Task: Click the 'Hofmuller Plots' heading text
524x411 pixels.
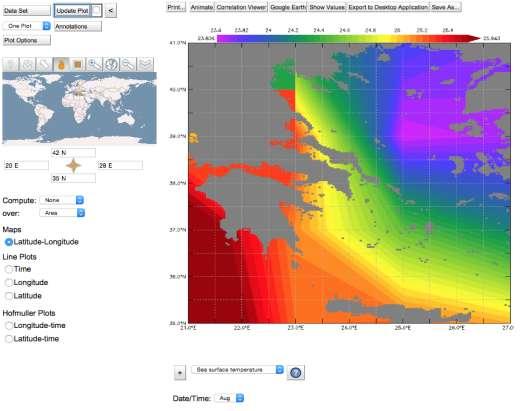Action: click(29, 313)
